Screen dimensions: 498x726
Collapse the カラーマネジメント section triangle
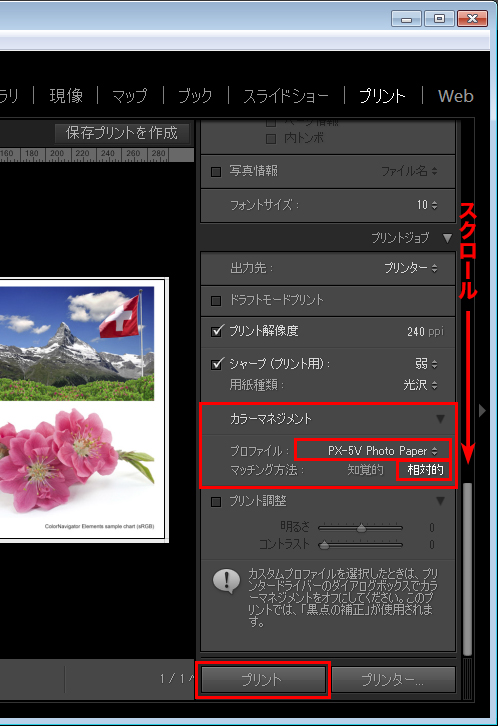click(x=440, y=419)
